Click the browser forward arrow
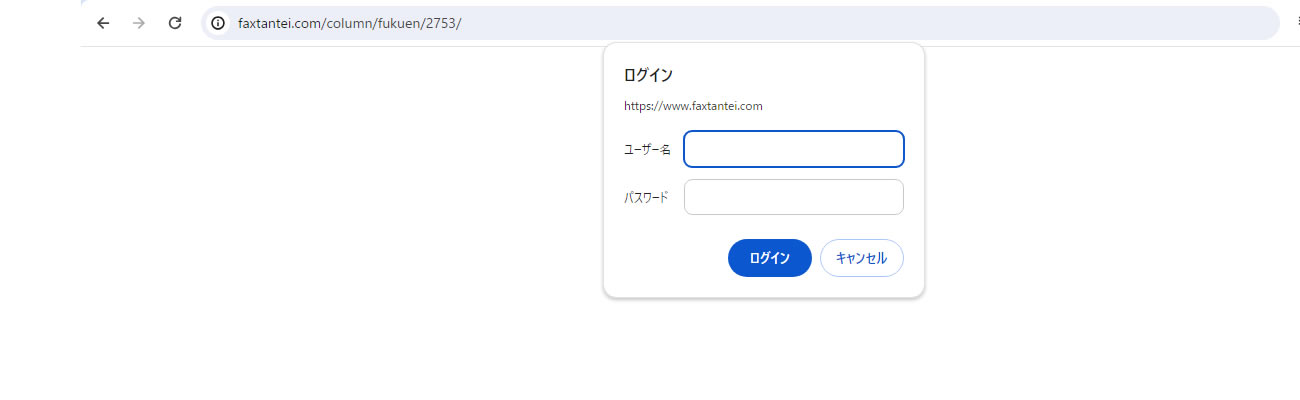The height and width of the screenshot is (400, 1300). click(139, 23)
